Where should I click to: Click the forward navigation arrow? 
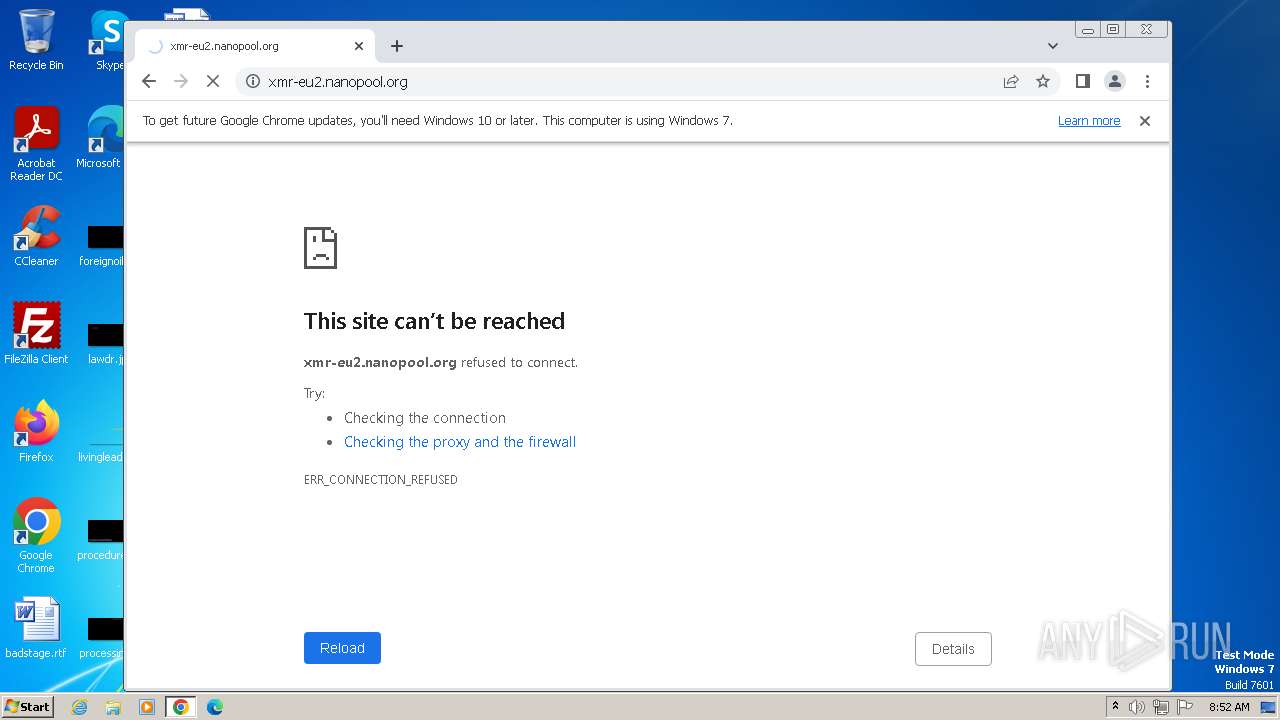(x=181, y=82)
